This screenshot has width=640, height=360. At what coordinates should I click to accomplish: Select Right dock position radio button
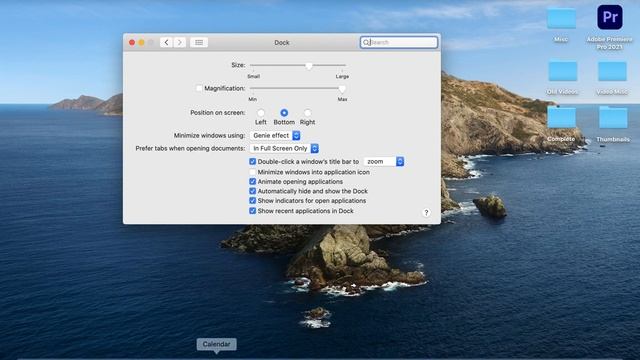(307, 113)
